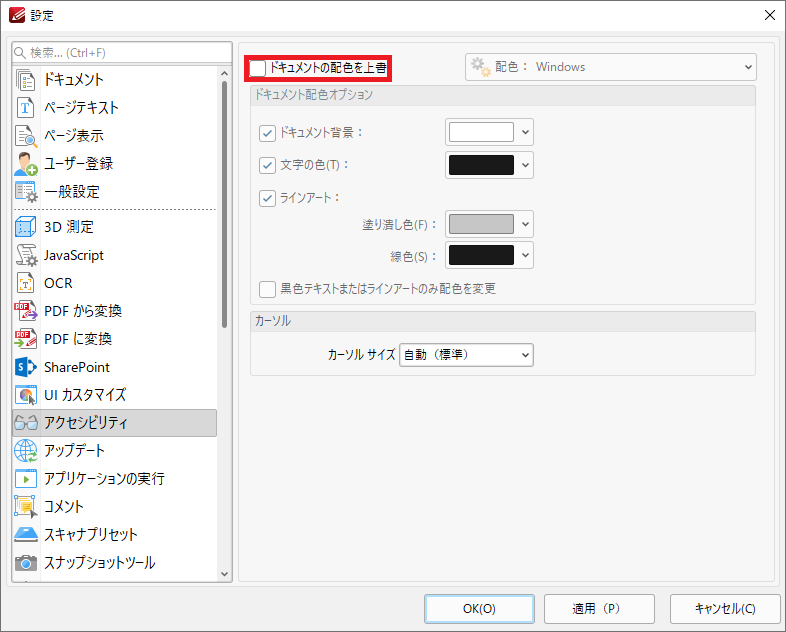The height and width of the screenshot is (632, 786).
Task: Open the コメント icon
Action: point(25,507)
